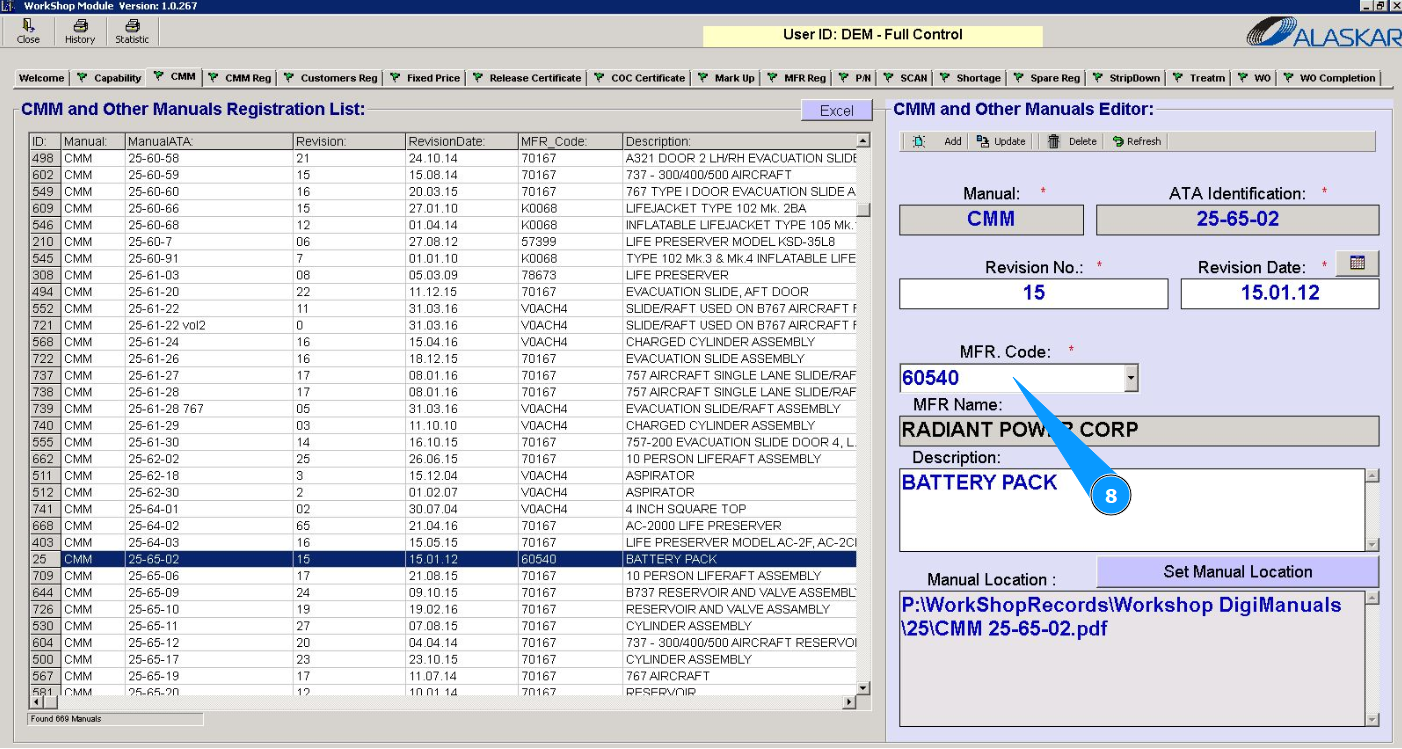
Task: Go to the WO Completion tab
Action: pyautogui.click(x=1329, y=78)
